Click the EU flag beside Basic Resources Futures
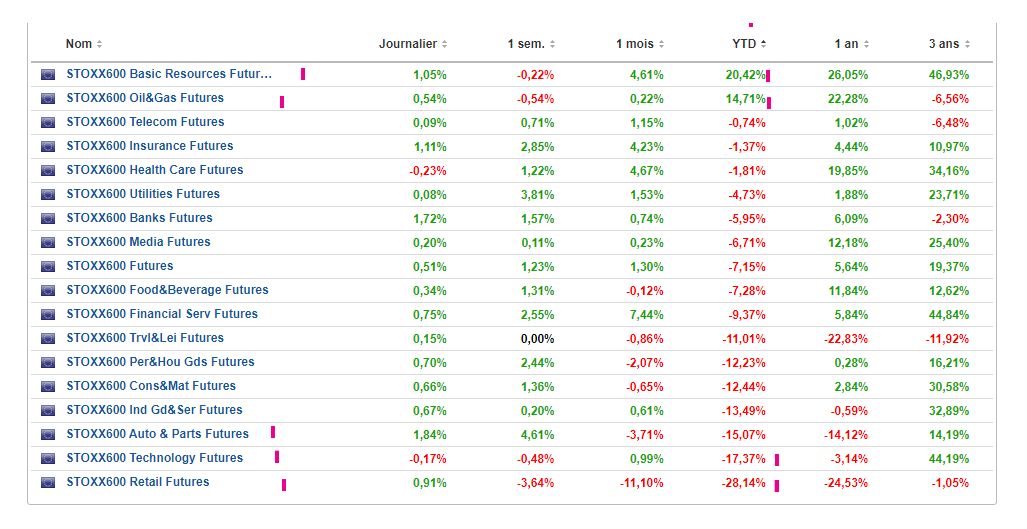 pyautogui.click(x=48, y=75)
